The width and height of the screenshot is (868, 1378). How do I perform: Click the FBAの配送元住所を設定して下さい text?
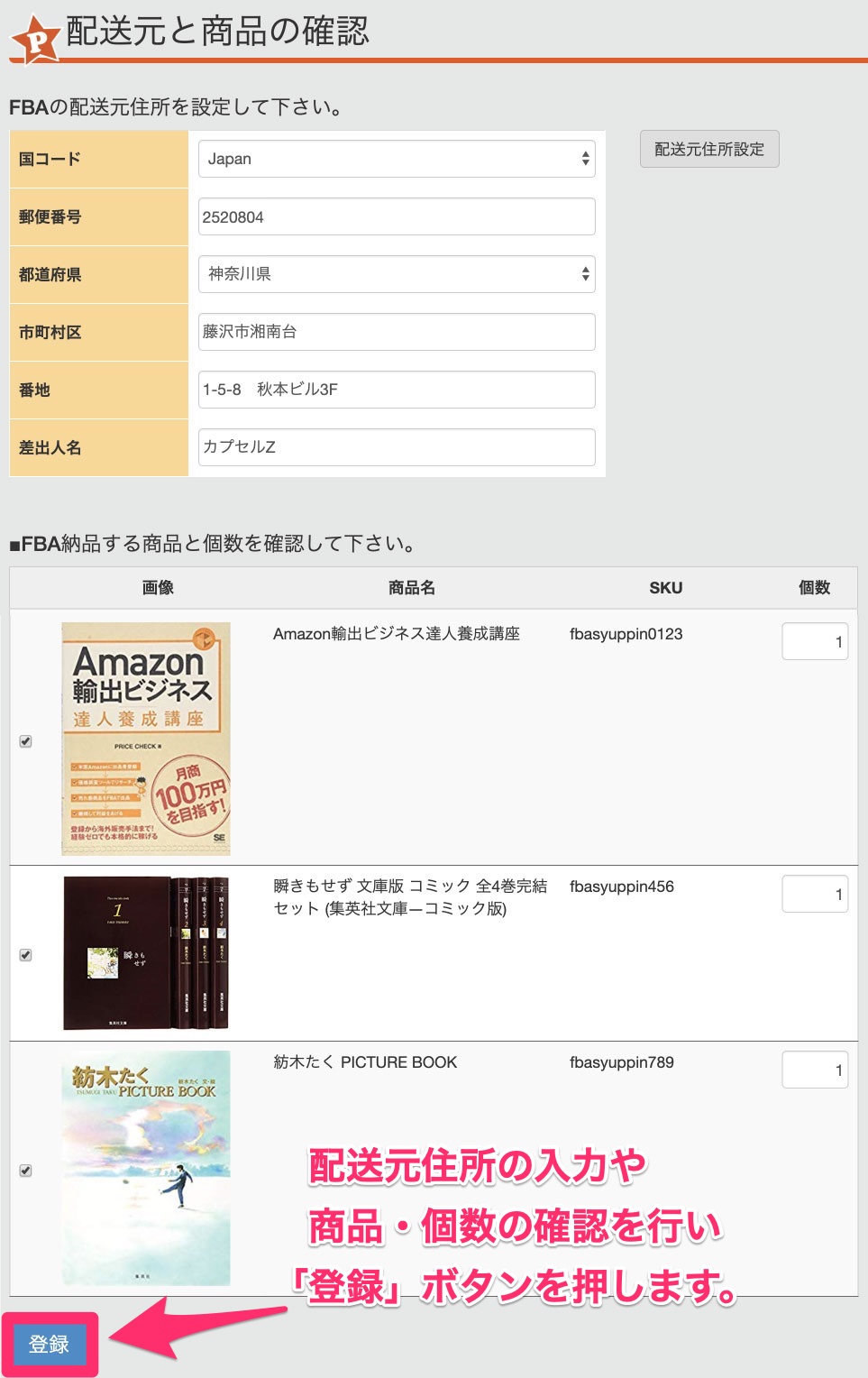pos(176,107)
